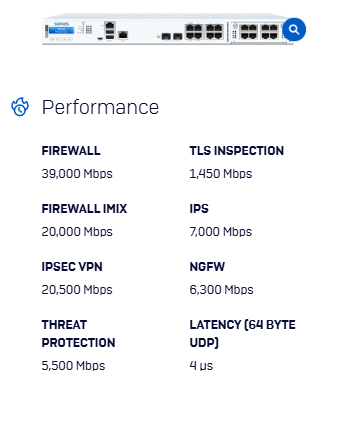Click the 6,300 Mbps NGFW value

(221, 290)
